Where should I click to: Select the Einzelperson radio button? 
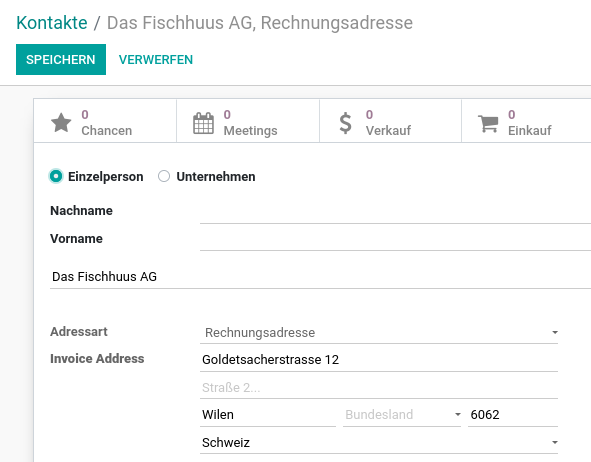56,176
